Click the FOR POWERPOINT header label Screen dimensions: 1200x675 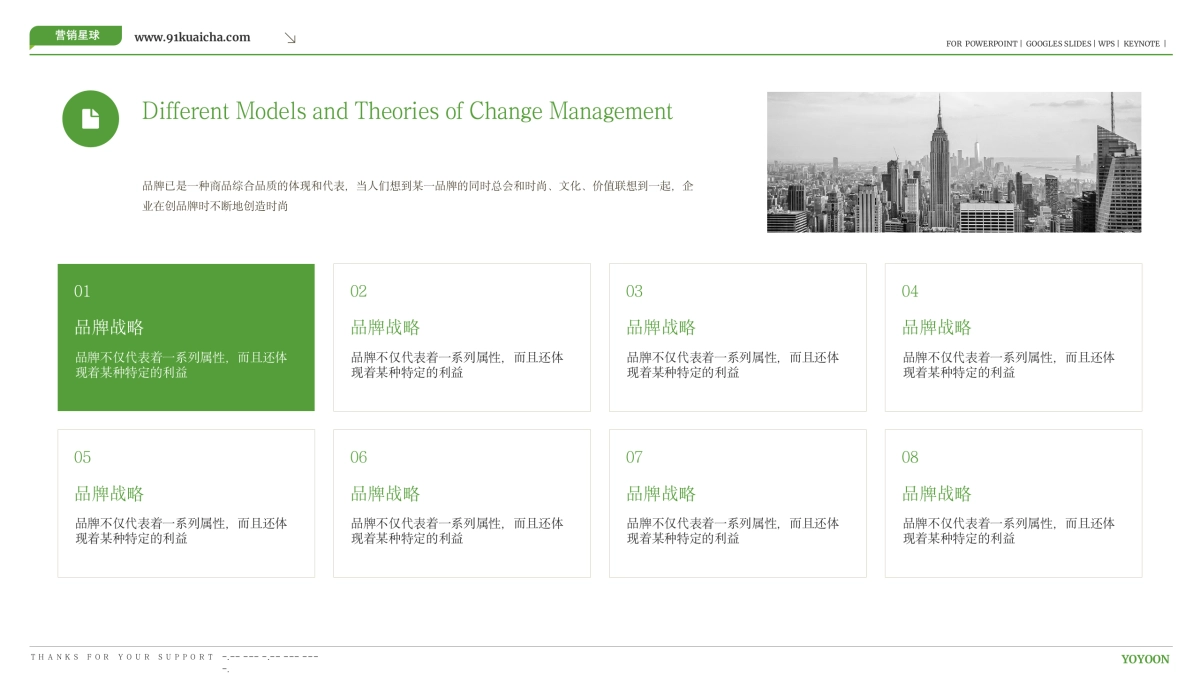pyautogui.click(x=981, y=44)
